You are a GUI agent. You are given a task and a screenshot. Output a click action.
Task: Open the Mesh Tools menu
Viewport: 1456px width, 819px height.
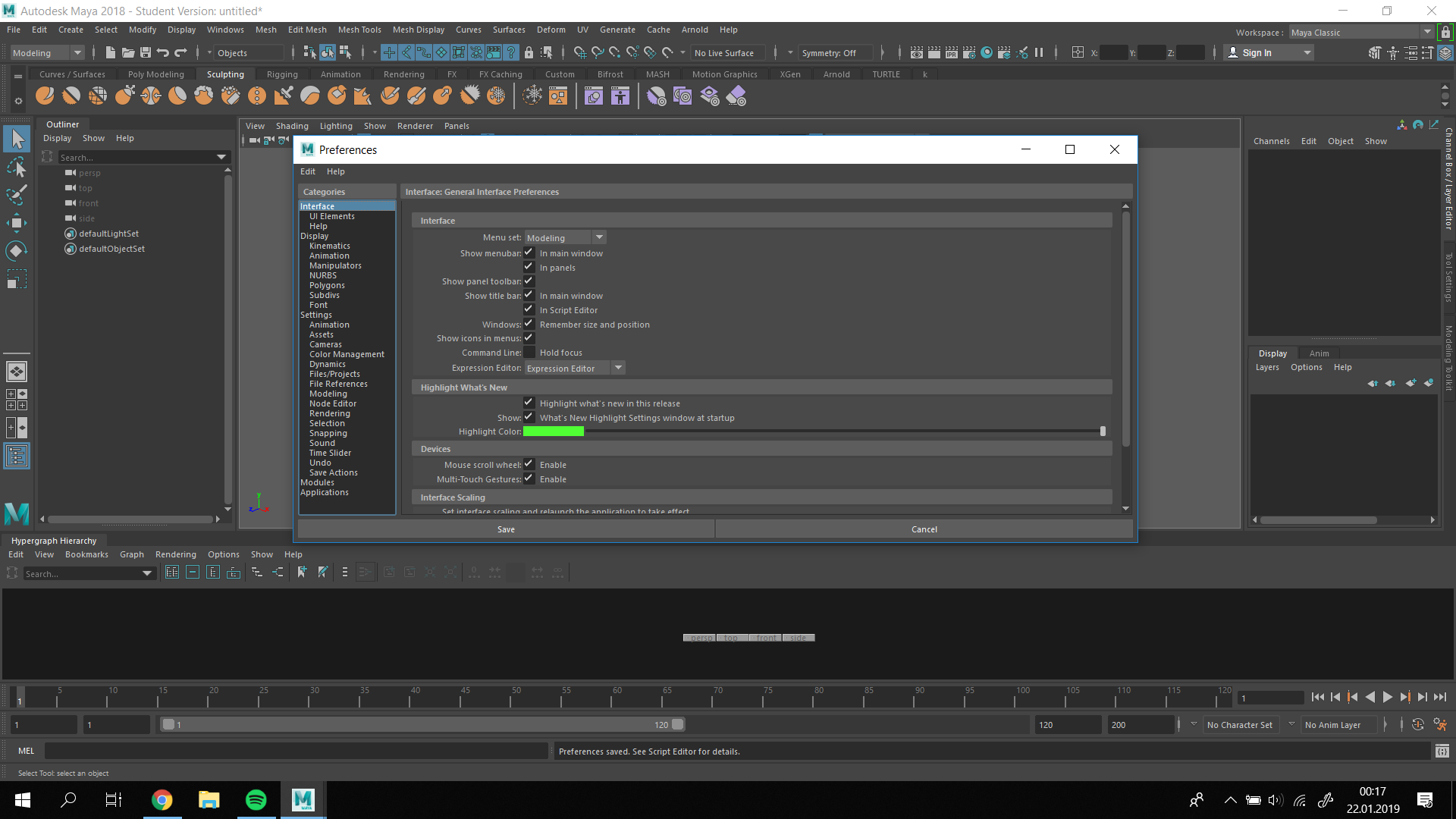tap(359, 30)
